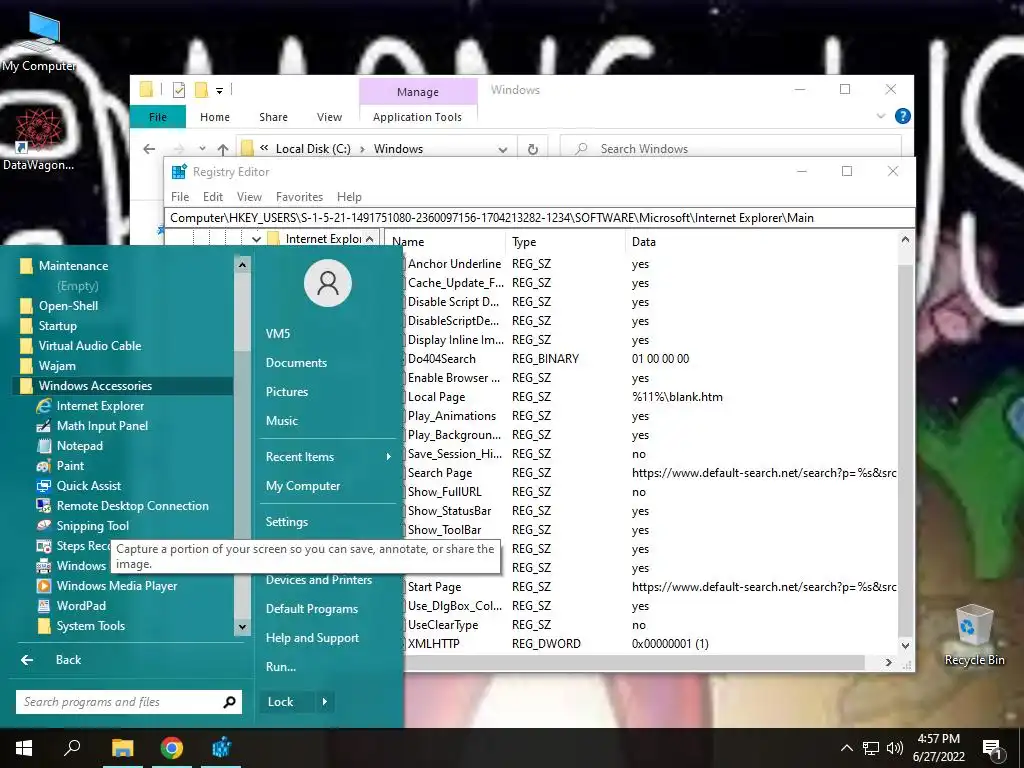Click the network icon in system tray
Image resolution: width=1024 pixels, height=768 pixels.
pyautogui.click(x=871, y=748)
